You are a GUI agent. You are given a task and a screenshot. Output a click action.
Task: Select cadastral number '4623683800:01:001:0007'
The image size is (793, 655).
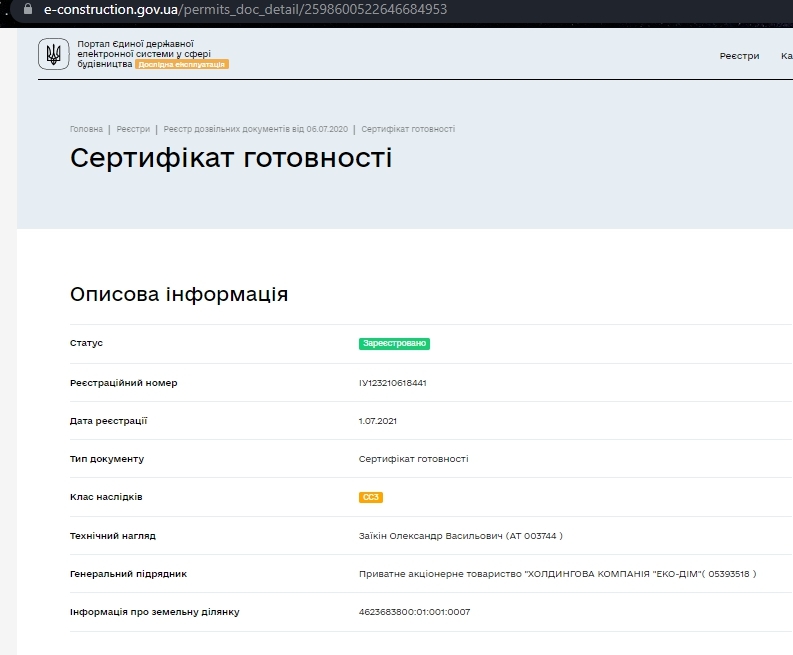[414, 612]
